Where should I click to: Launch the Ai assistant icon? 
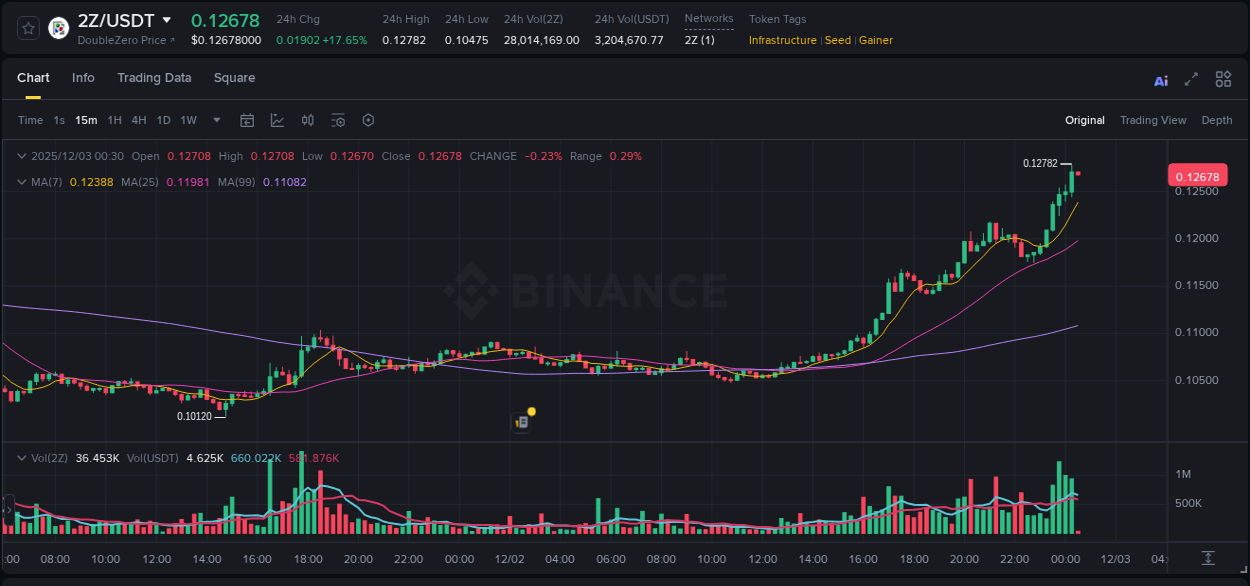(x=1160, y=79)
